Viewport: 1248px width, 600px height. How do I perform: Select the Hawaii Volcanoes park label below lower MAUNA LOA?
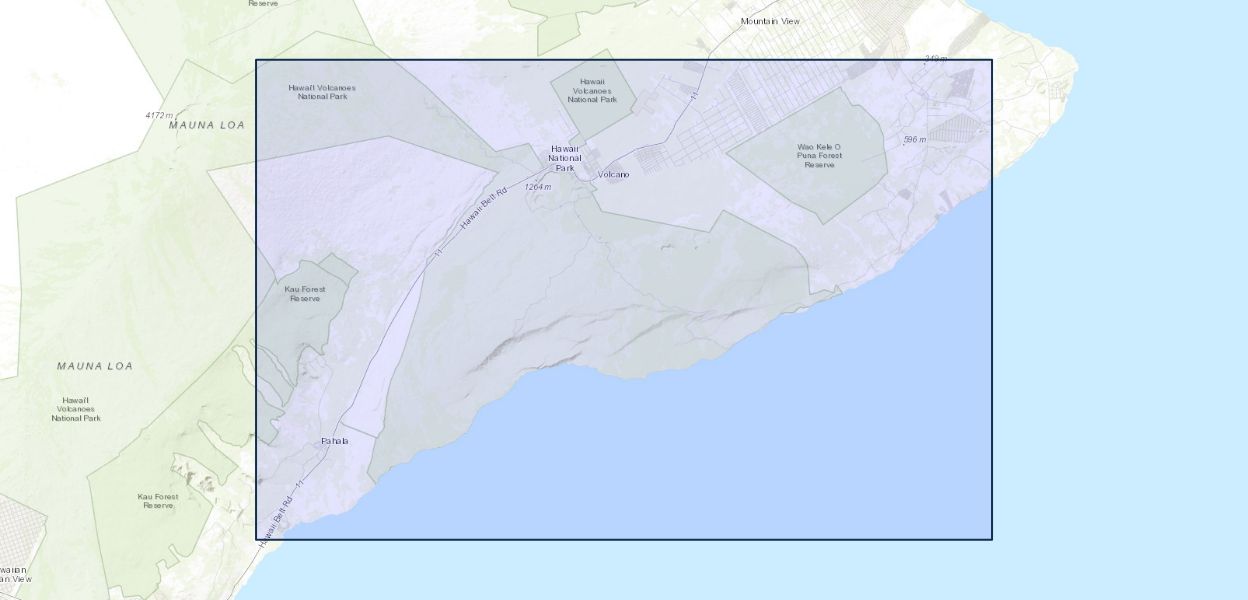[x=76, y=408]
